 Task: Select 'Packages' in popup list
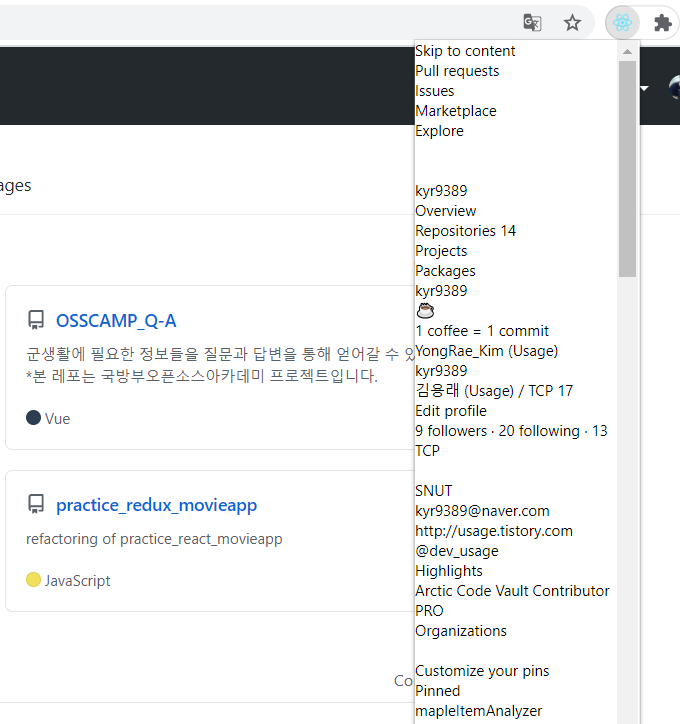point(445,271)
